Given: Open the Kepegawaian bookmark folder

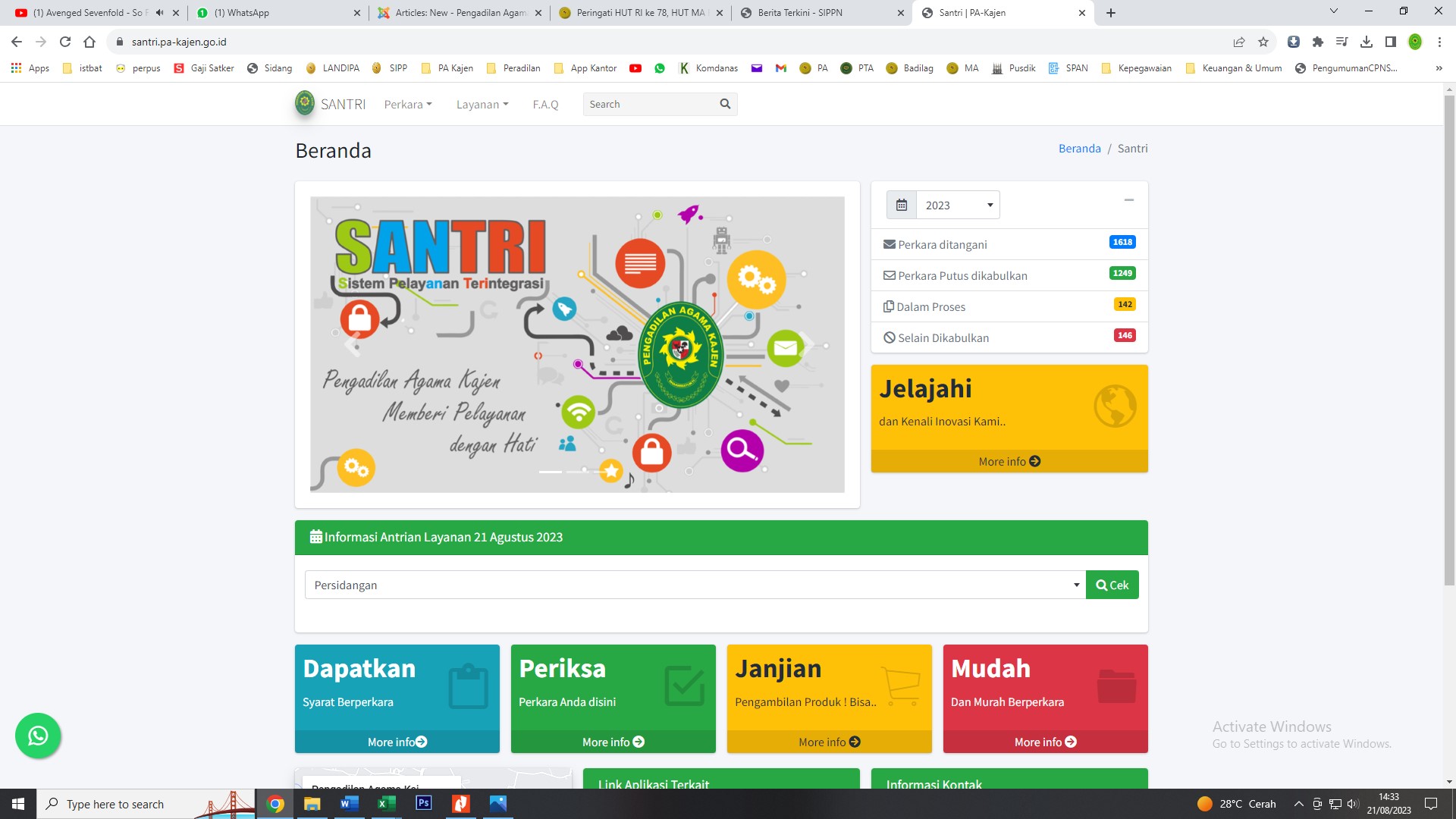Looking at the screenshot, I should click(x=1136, y=68).
